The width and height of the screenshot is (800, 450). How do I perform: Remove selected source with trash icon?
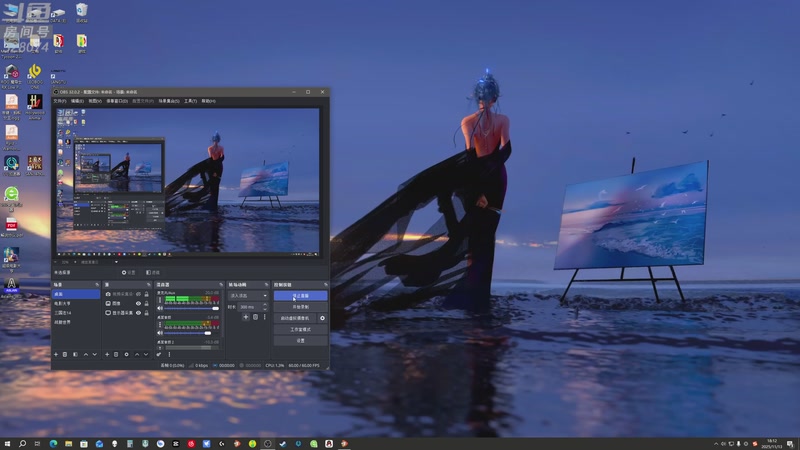116,354
